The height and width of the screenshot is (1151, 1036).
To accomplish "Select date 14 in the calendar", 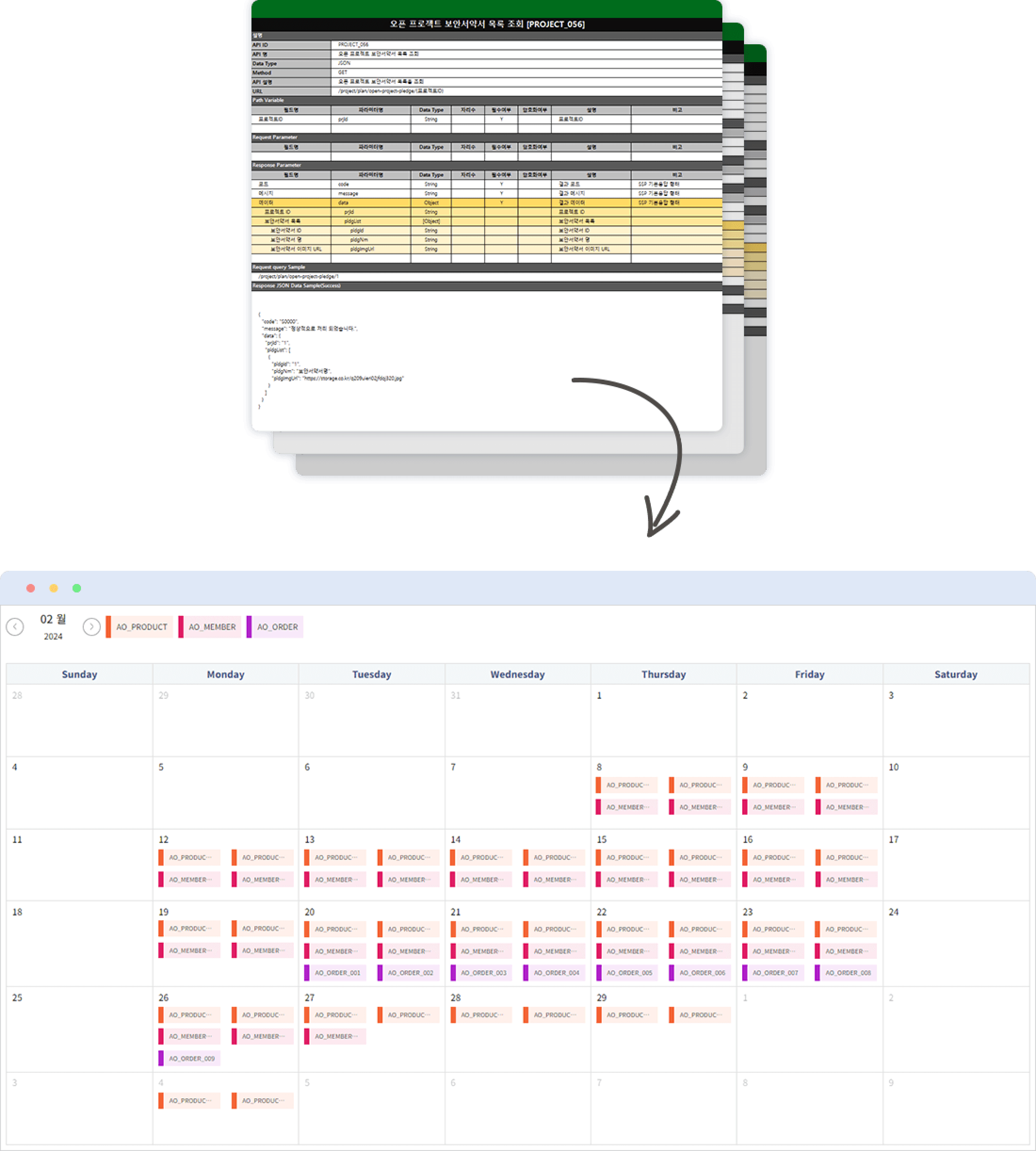I will click(x=455, y=840).
